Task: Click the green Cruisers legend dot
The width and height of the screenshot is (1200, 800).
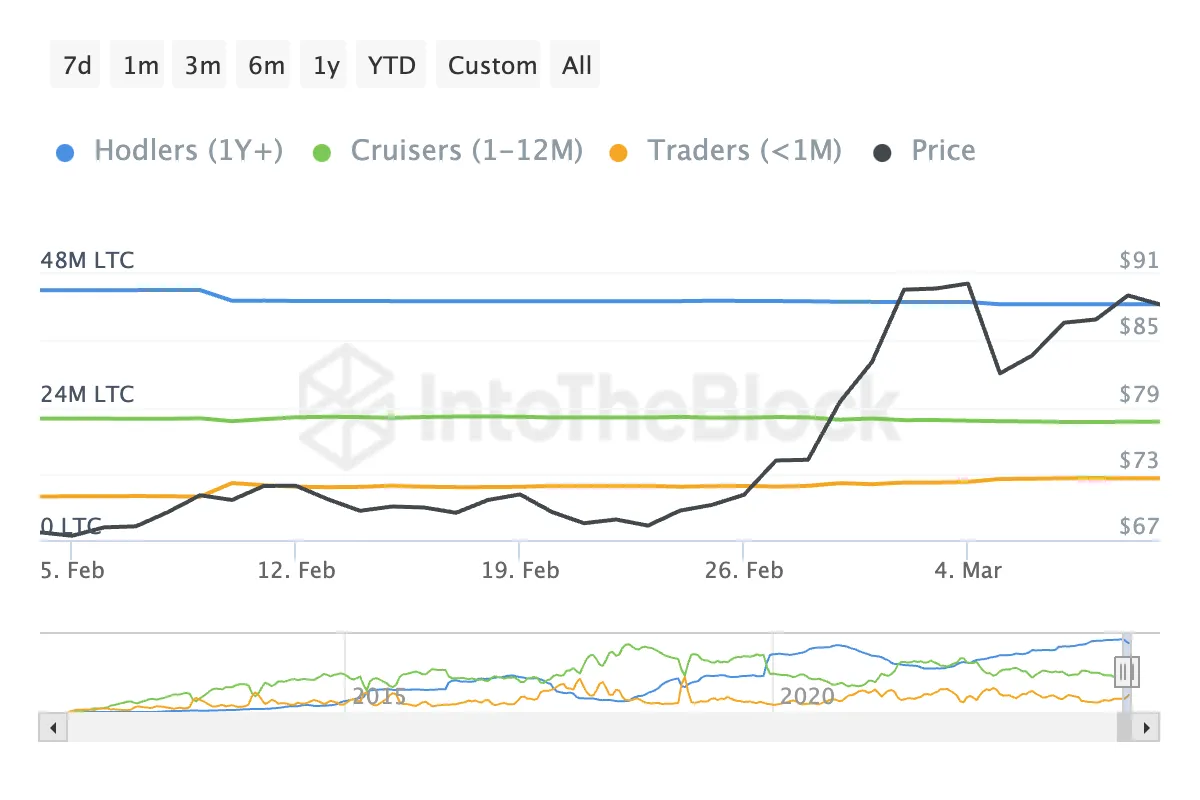Action: pyautogui.click(x=322, y=153)
